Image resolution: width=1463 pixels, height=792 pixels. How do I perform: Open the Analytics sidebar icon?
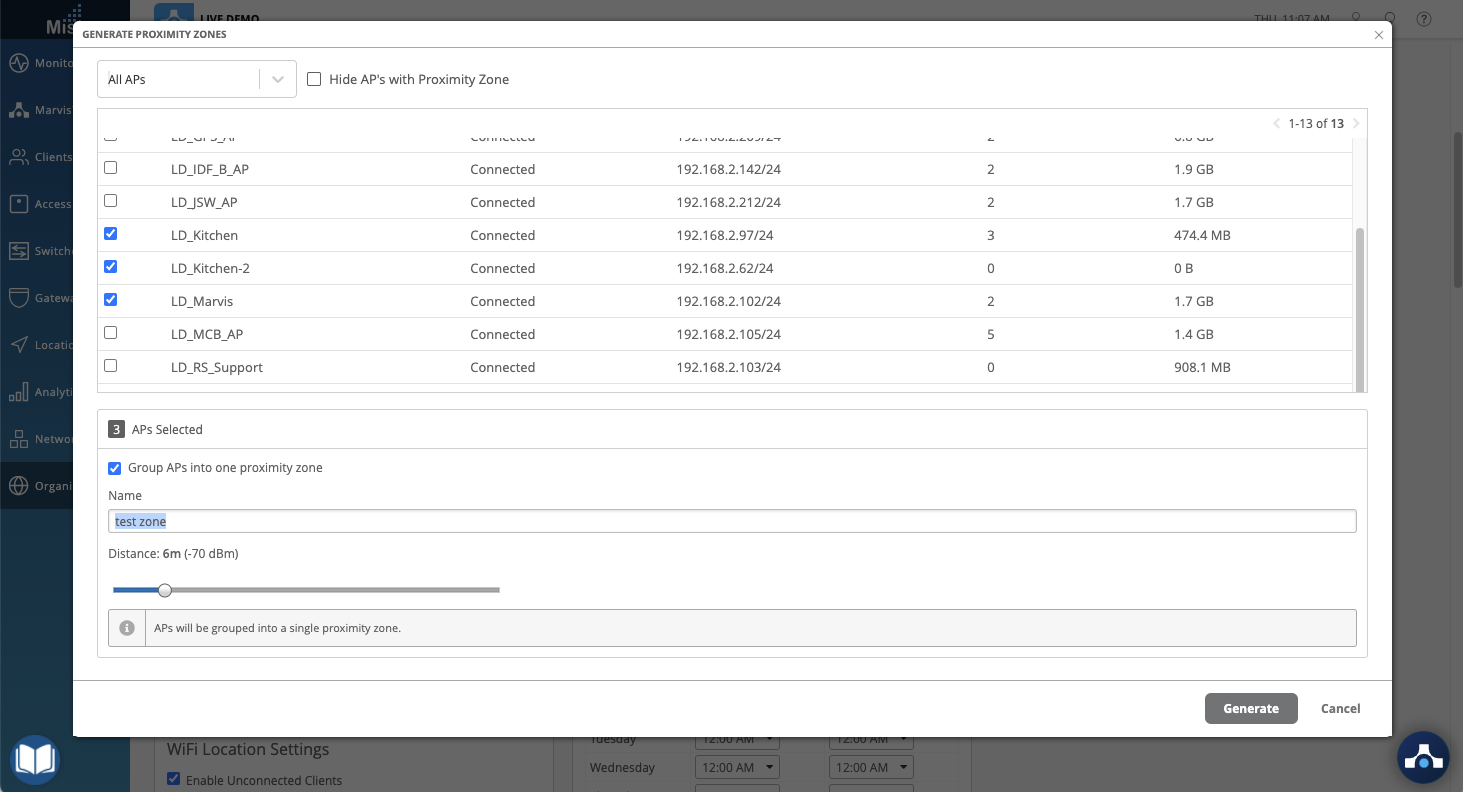click(x=18, y=392)
